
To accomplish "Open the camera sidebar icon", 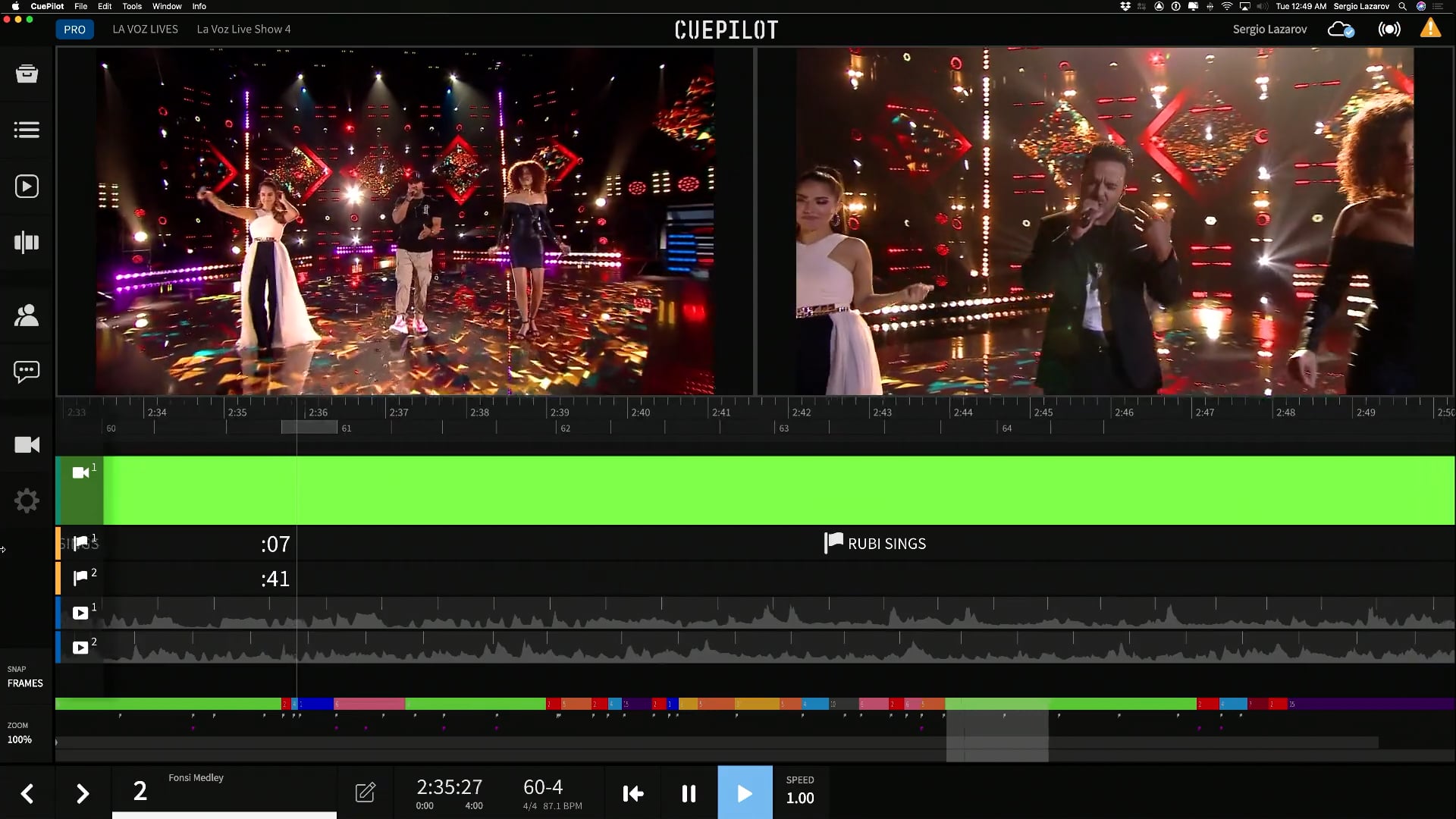I will tap(27, 444).
